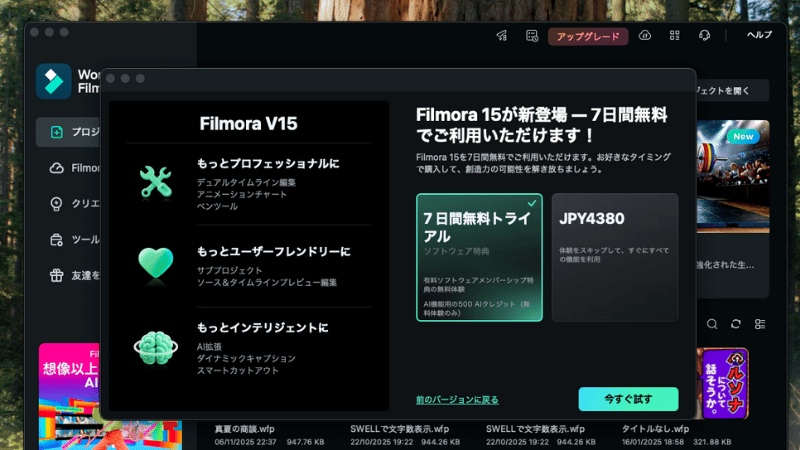Click the 今すぐ試す button
Screen dimensions: 800x450
[628, 399]
